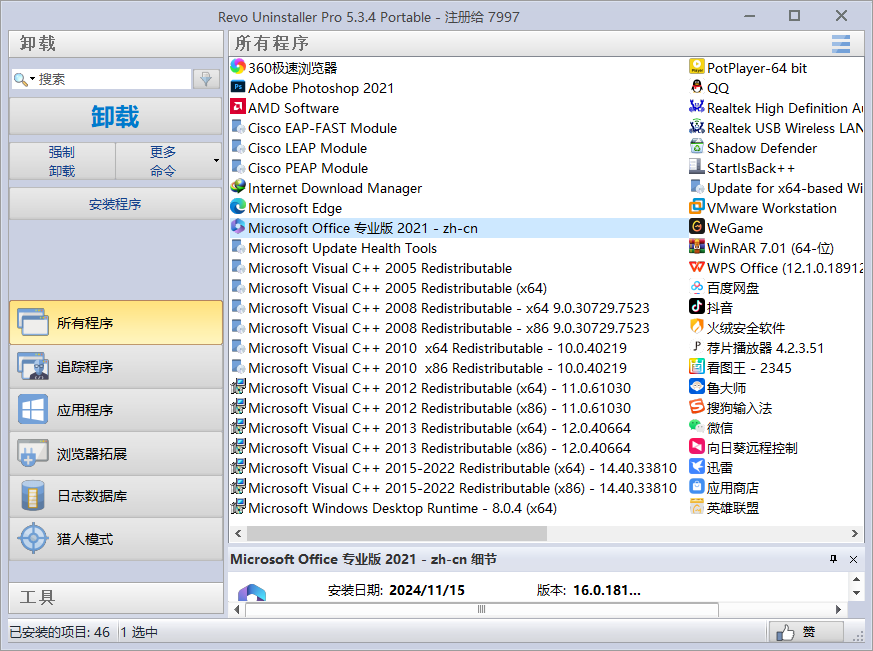Click the AMD Software icon
Image resolution: width=873 pixels, height=651 pixels.
(238, 107)
